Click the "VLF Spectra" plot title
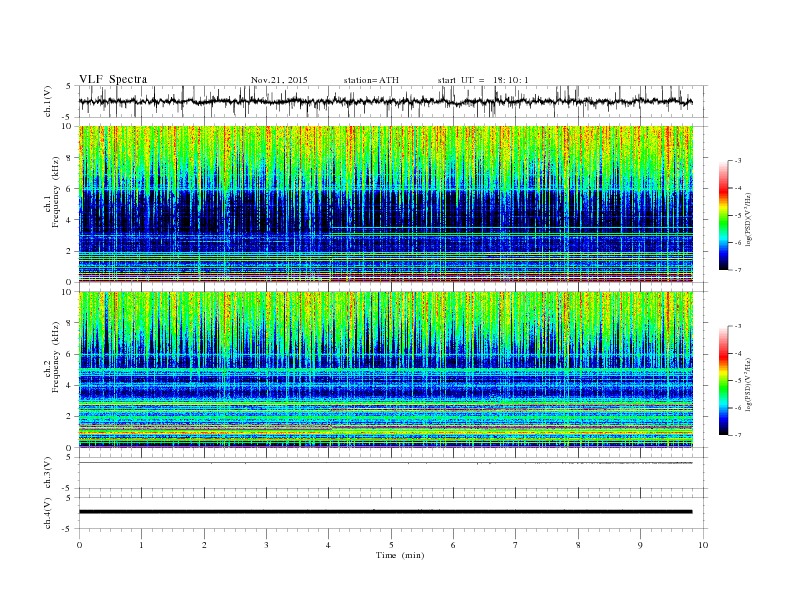The height and width of the screenshot is (612, 792). [x=113, y=79]
